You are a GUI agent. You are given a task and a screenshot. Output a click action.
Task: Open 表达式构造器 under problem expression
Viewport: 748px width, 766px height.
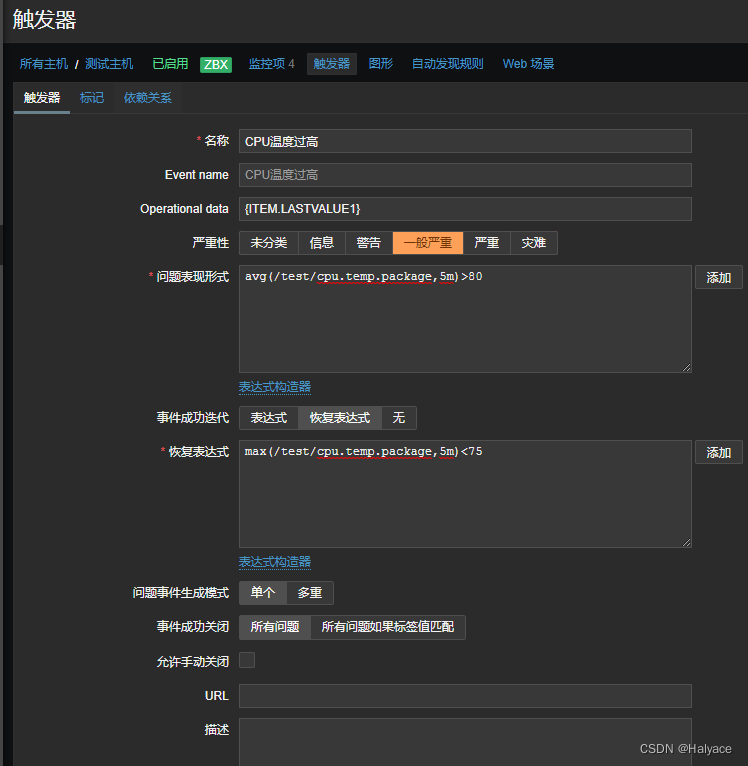pos(275,387)
